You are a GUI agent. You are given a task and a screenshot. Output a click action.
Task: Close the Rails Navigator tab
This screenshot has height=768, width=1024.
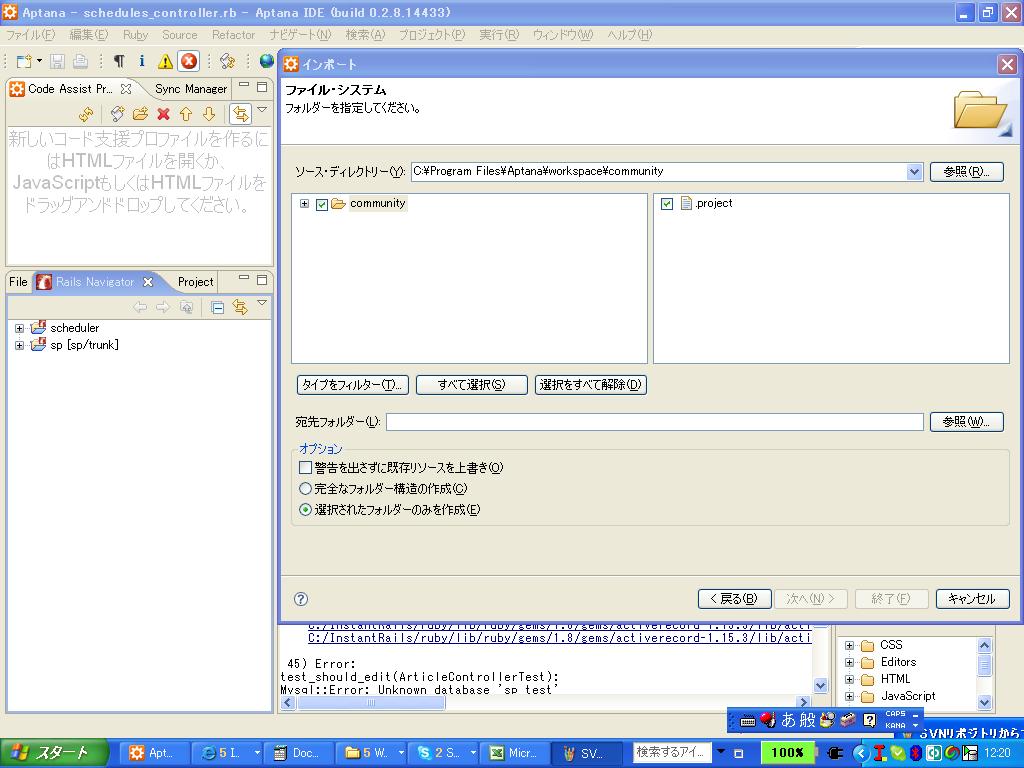tap(148, 282)
